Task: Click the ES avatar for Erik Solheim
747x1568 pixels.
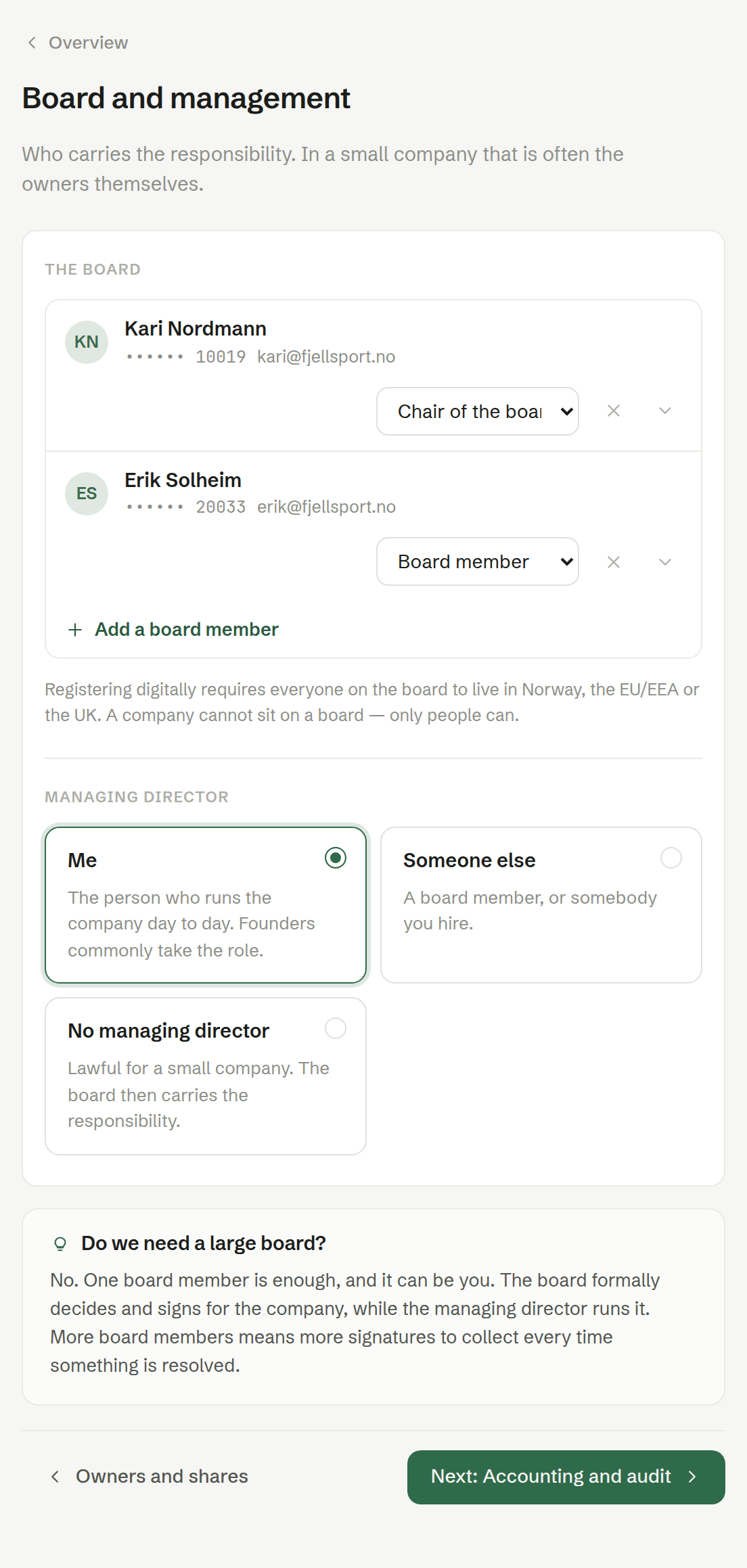Action: point(87,494)
